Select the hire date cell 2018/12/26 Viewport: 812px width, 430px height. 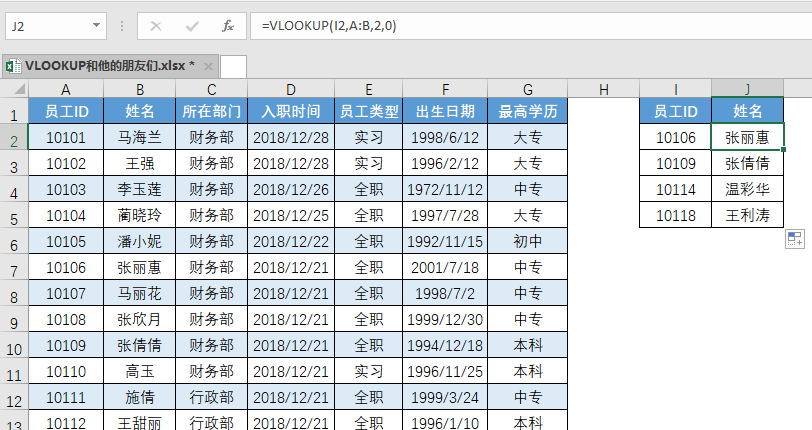point(291,189)
